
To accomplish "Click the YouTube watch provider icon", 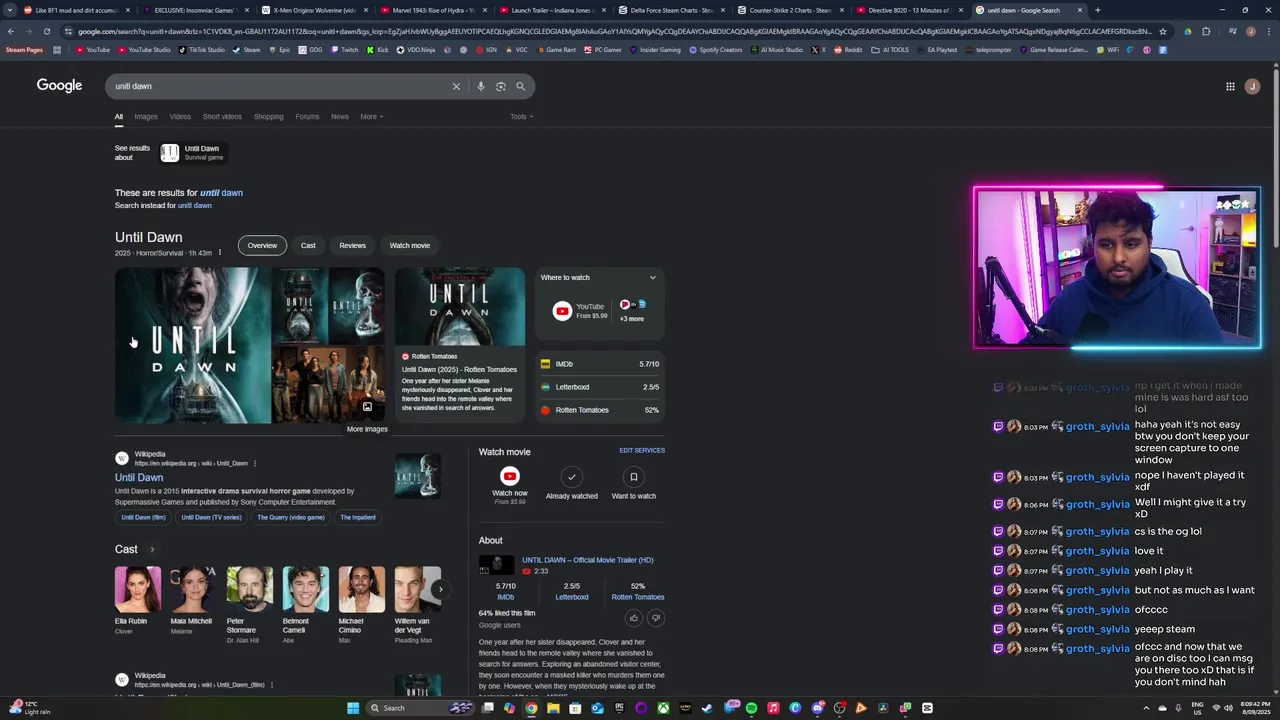I will (562, 311).
